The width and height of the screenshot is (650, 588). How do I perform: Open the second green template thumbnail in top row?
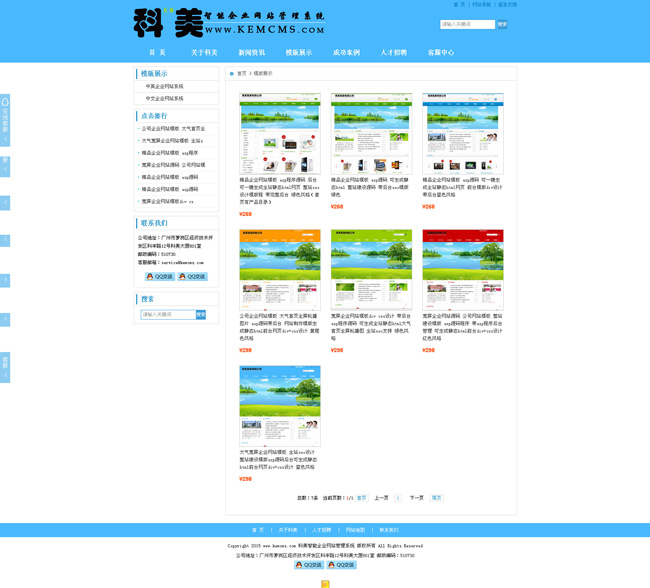[x=371, y=133]
